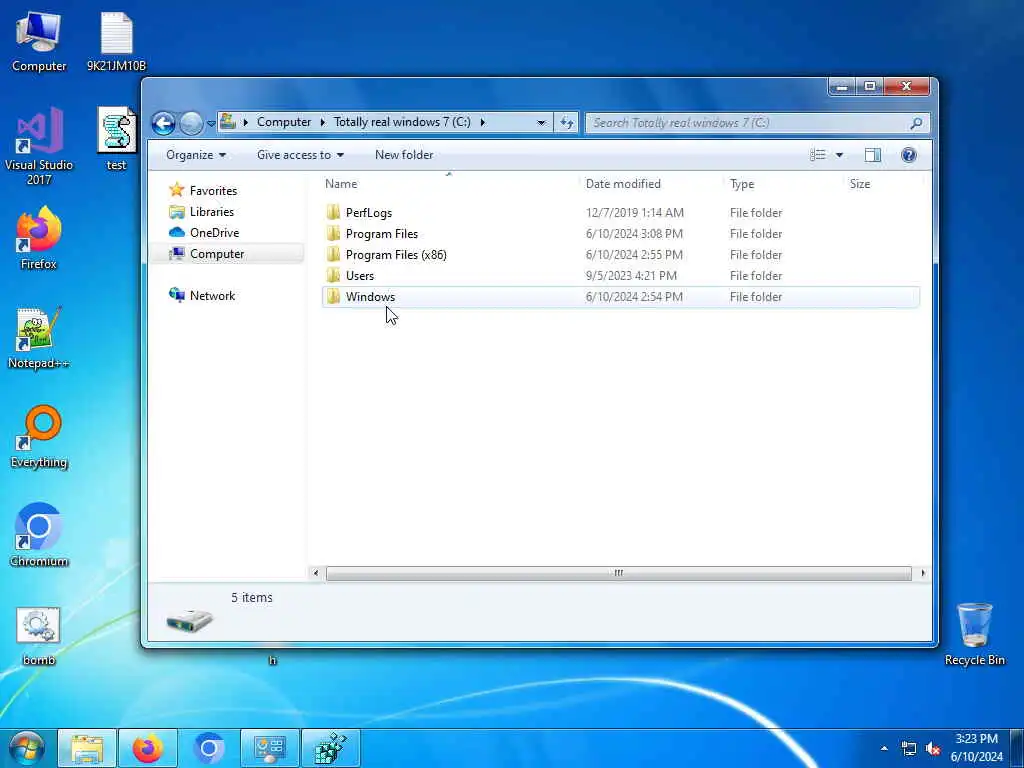
Task: Toggle the preview pane button
Action: 872,155
